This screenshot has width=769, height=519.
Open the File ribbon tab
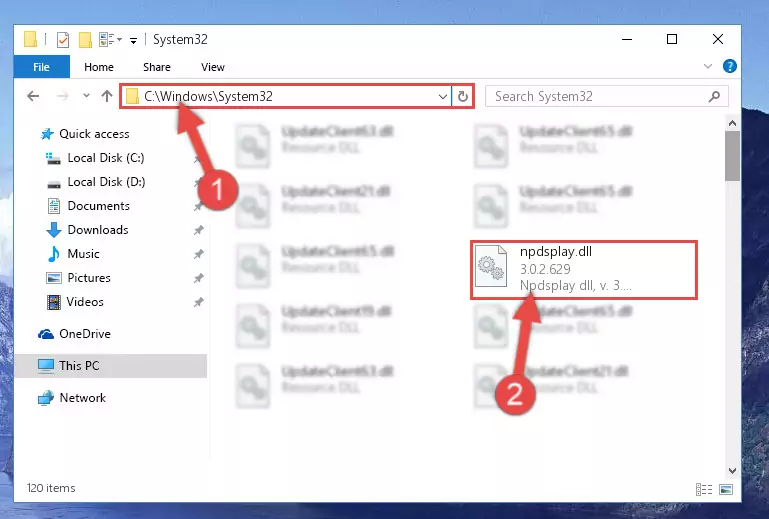coord(42,67)
